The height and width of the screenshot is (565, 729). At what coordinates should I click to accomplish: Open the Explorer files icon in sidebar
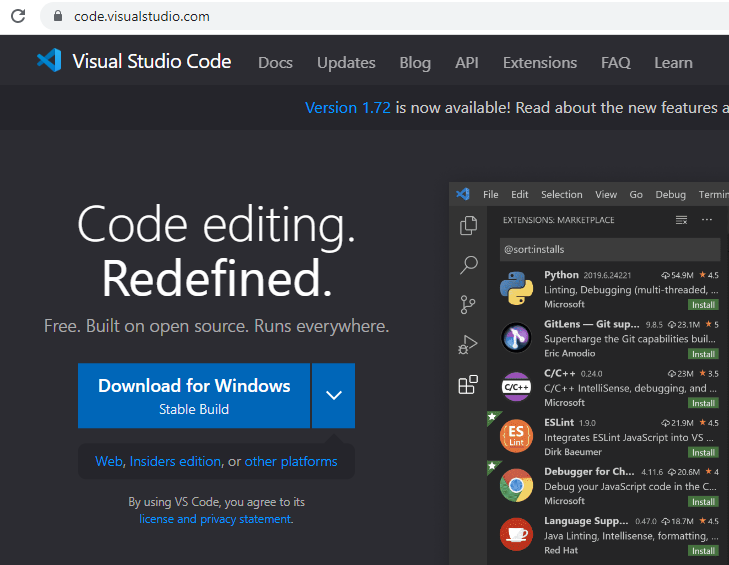(468, 226)
